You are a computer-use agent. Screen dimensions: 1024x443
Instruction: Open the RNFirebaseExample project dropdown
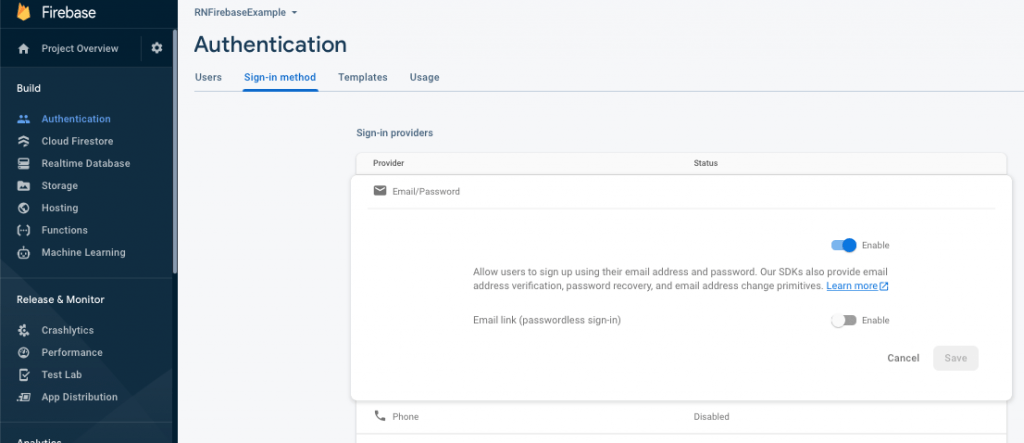[246, 12]
